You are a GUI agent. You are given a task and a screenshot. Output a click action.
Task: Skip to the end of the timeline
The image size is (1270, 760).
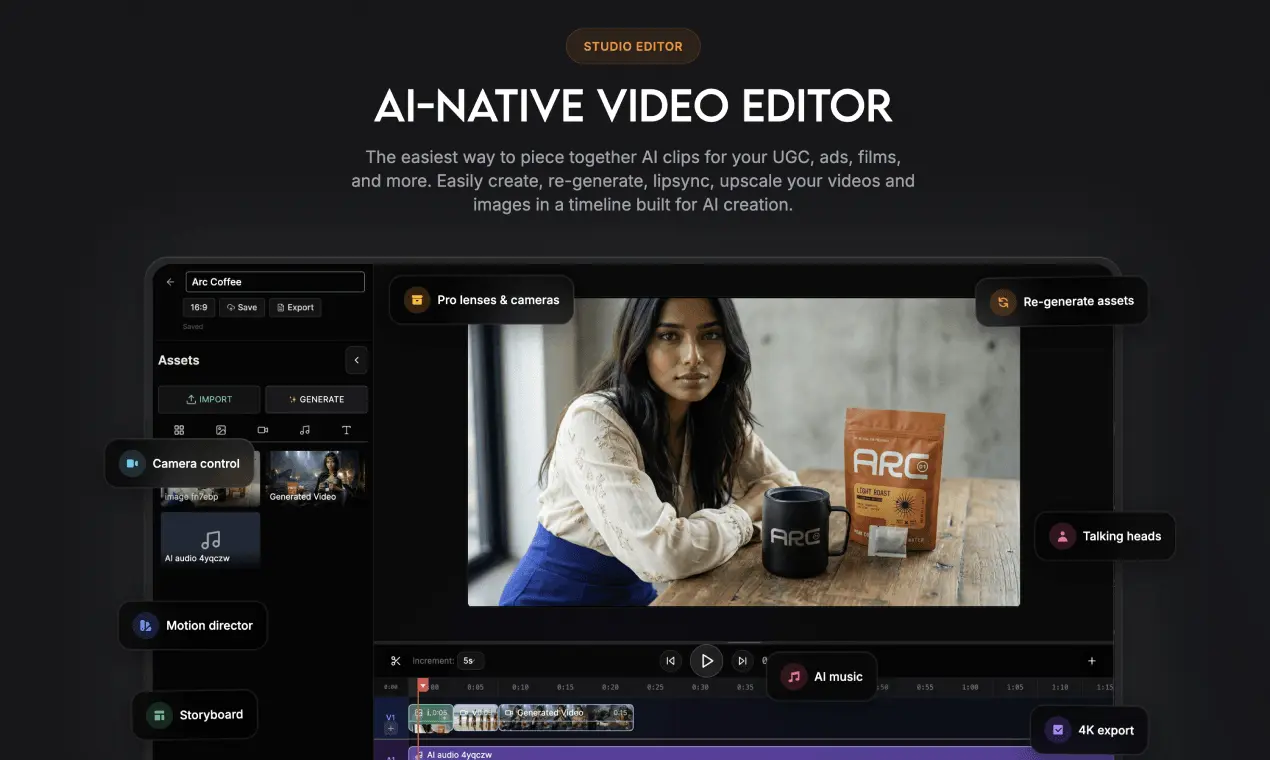pos(742,661)
